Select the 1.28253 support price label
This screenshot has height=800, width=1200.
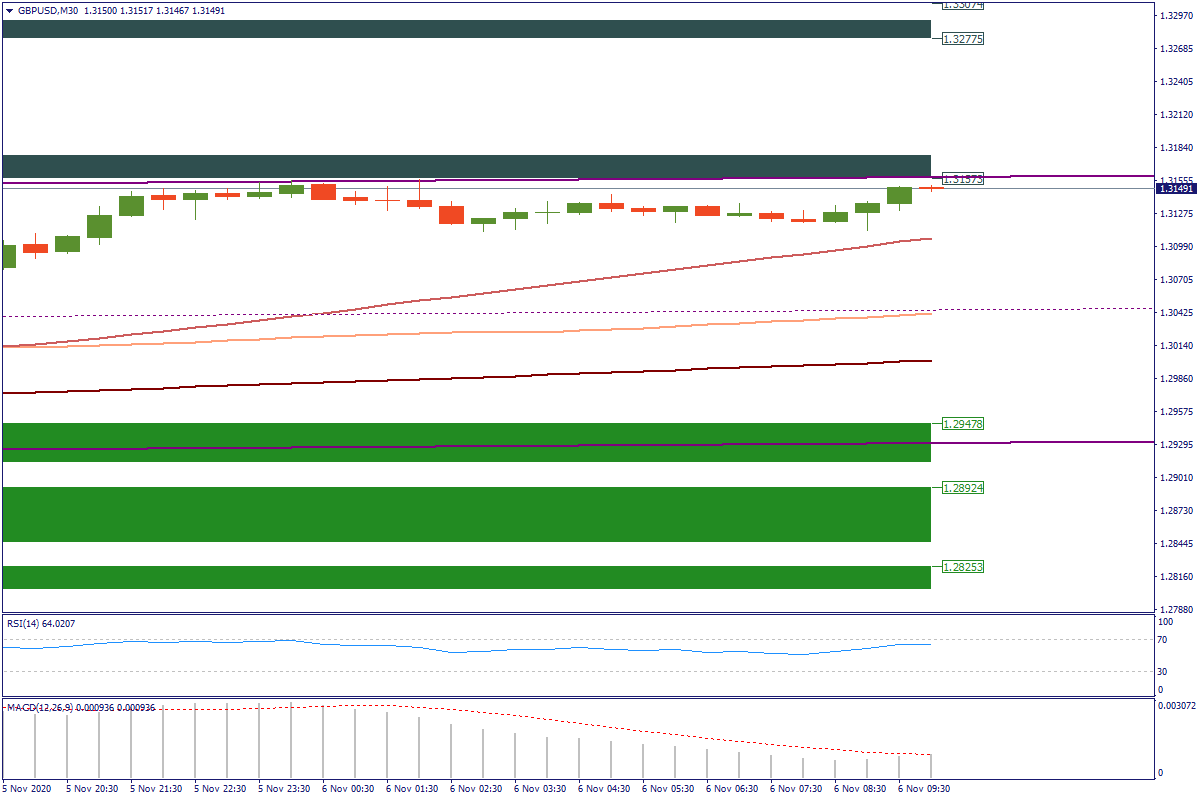(963, 566)
